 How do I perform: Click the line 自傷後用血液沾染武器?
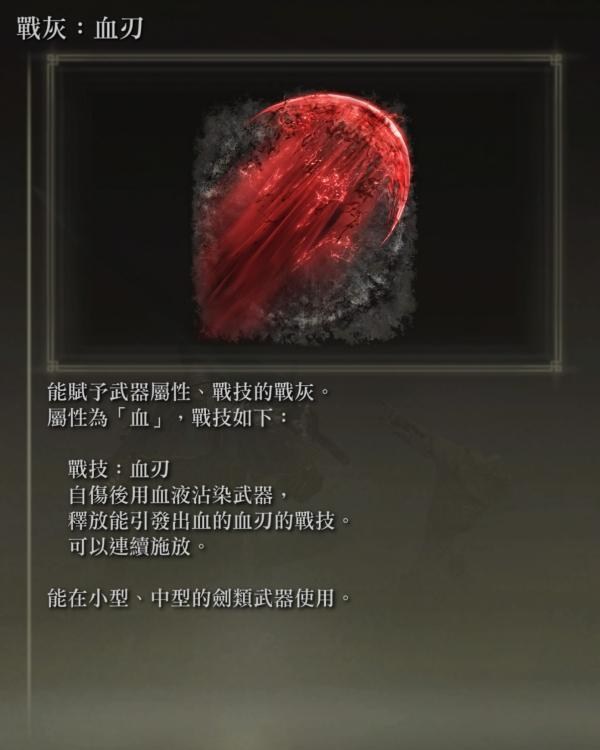178,495
